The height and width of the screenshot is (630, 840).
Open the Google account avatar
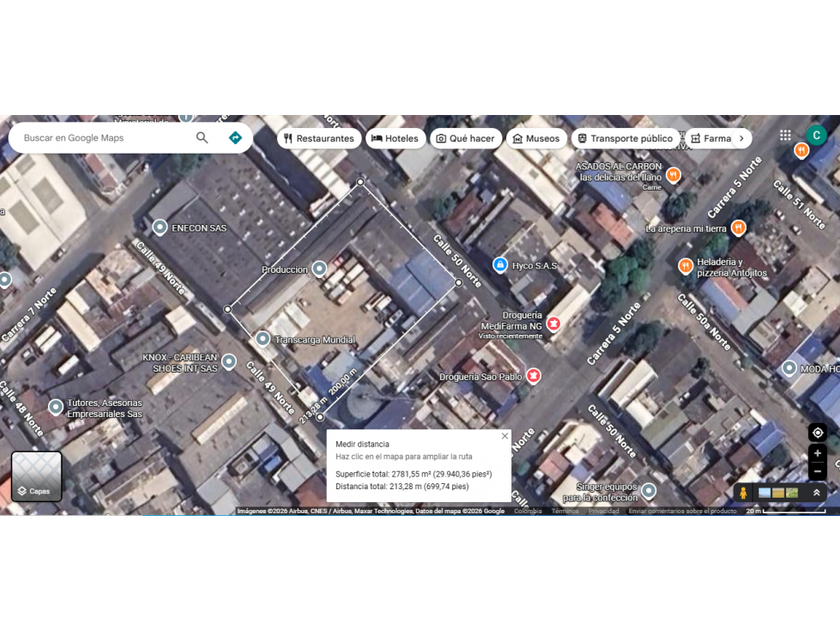click(816, 136)
